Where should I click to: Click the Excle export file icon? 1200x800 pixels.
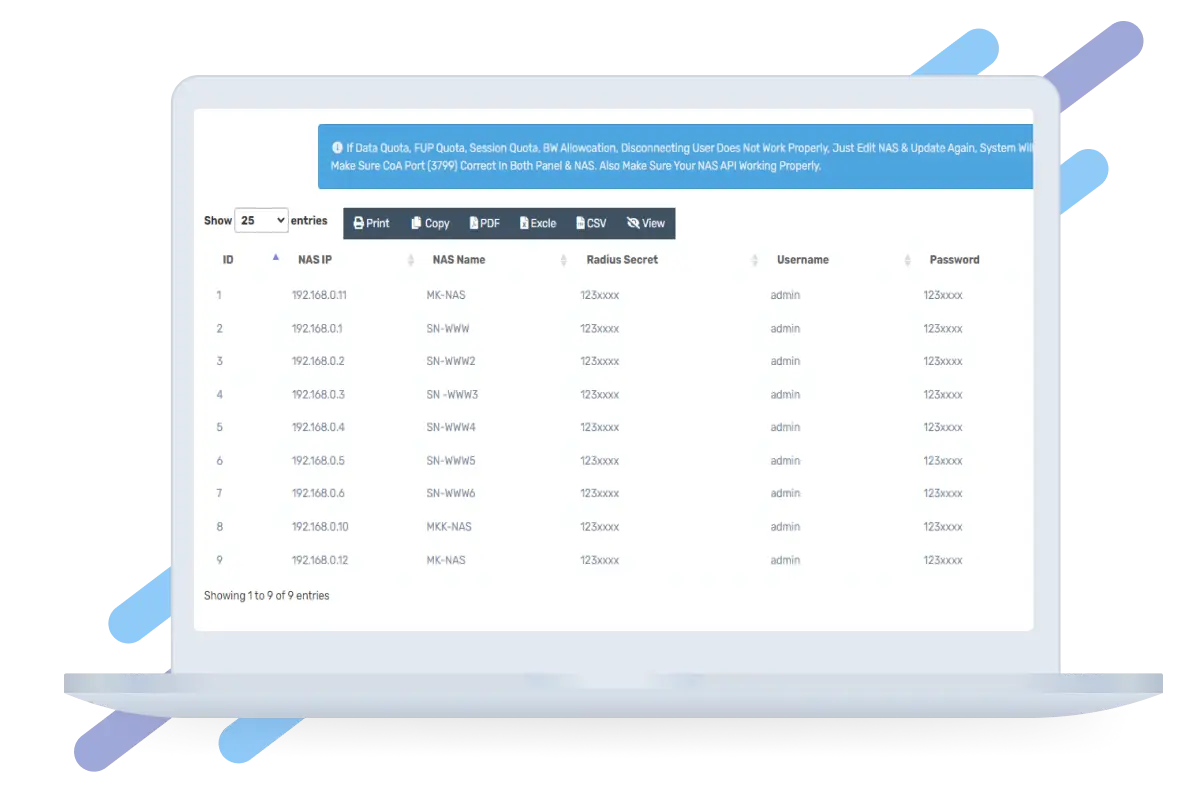click(524, 223)
